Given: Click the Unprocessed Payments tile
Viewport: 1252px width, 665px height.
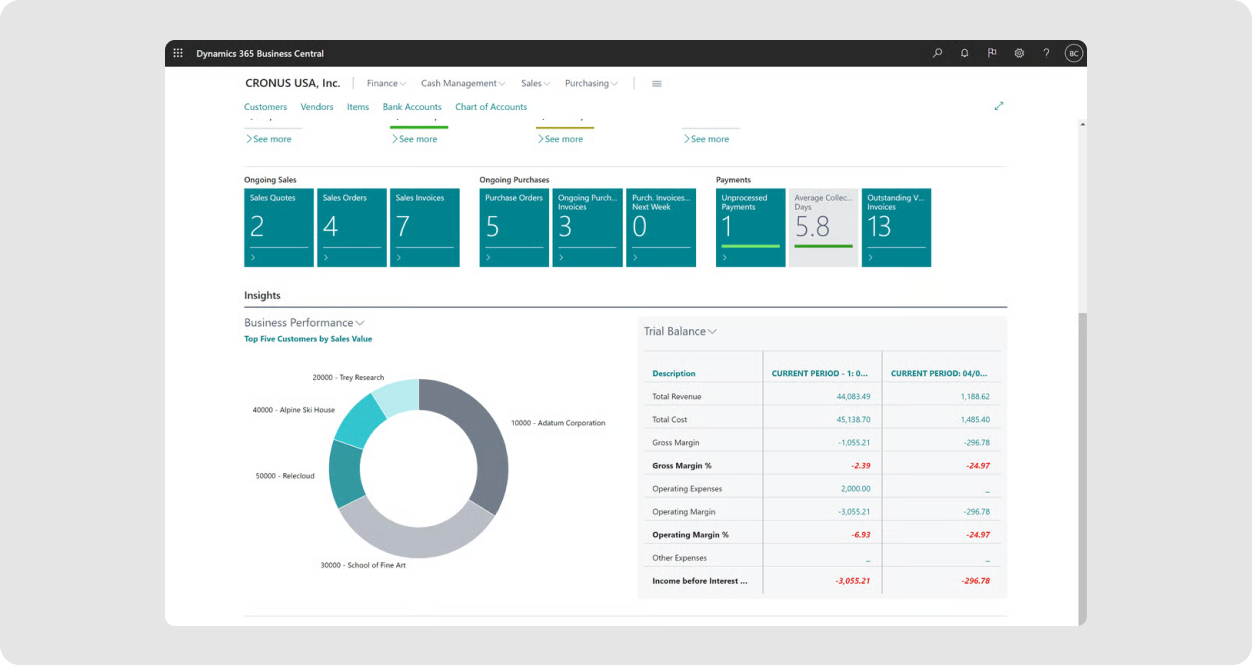Looking at the screenshot, I should click(750, 227).
